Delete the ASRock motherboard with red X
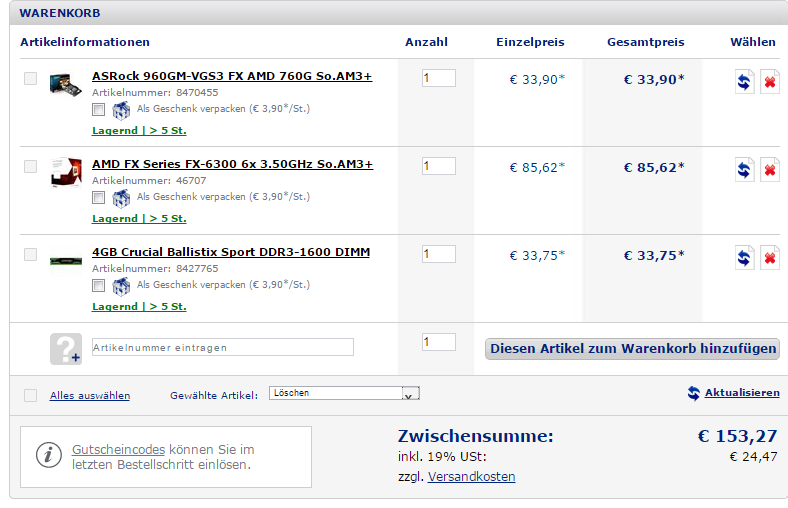 (x=770, y=81)
